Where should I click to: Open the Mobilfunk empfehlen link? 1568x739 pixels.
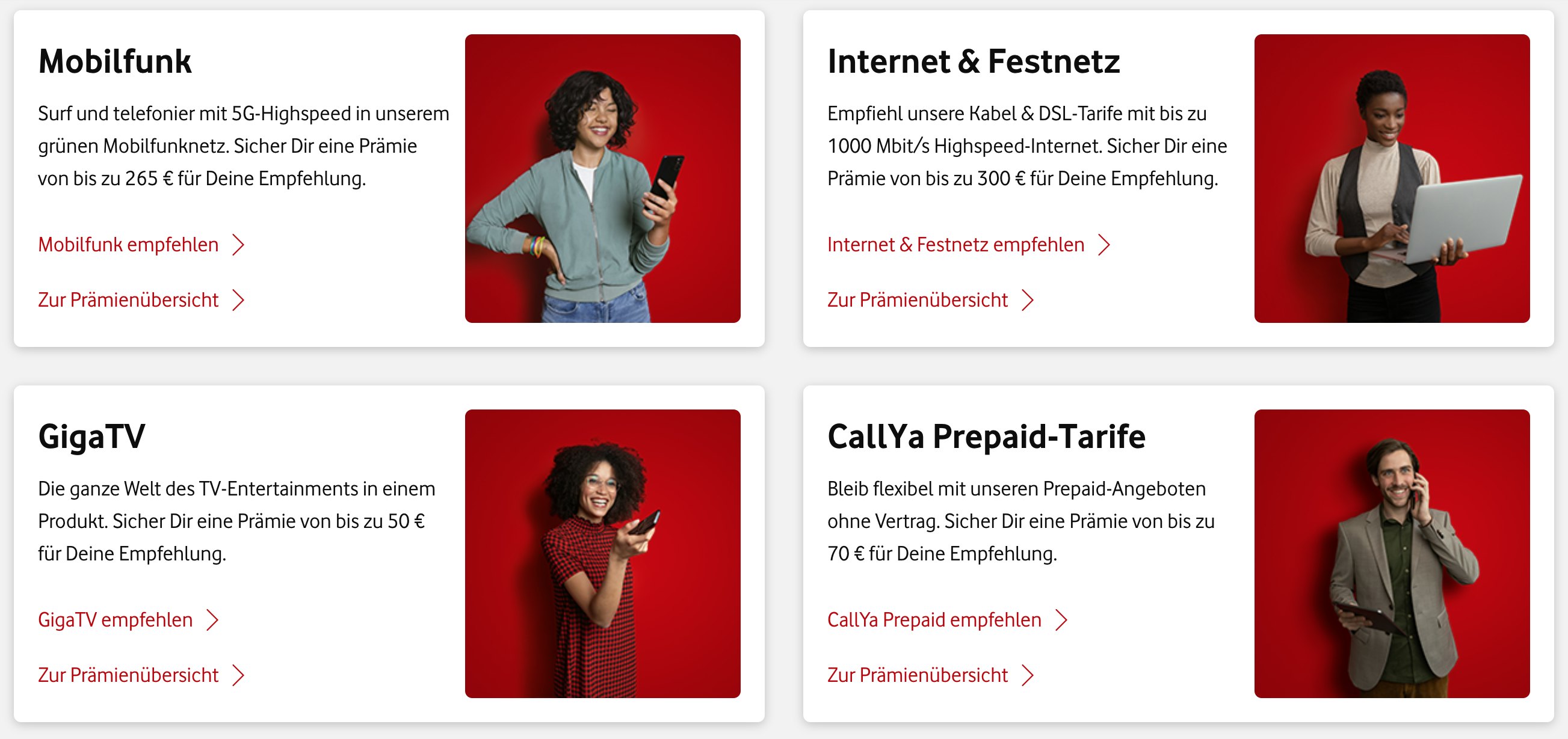pos(128,245)
